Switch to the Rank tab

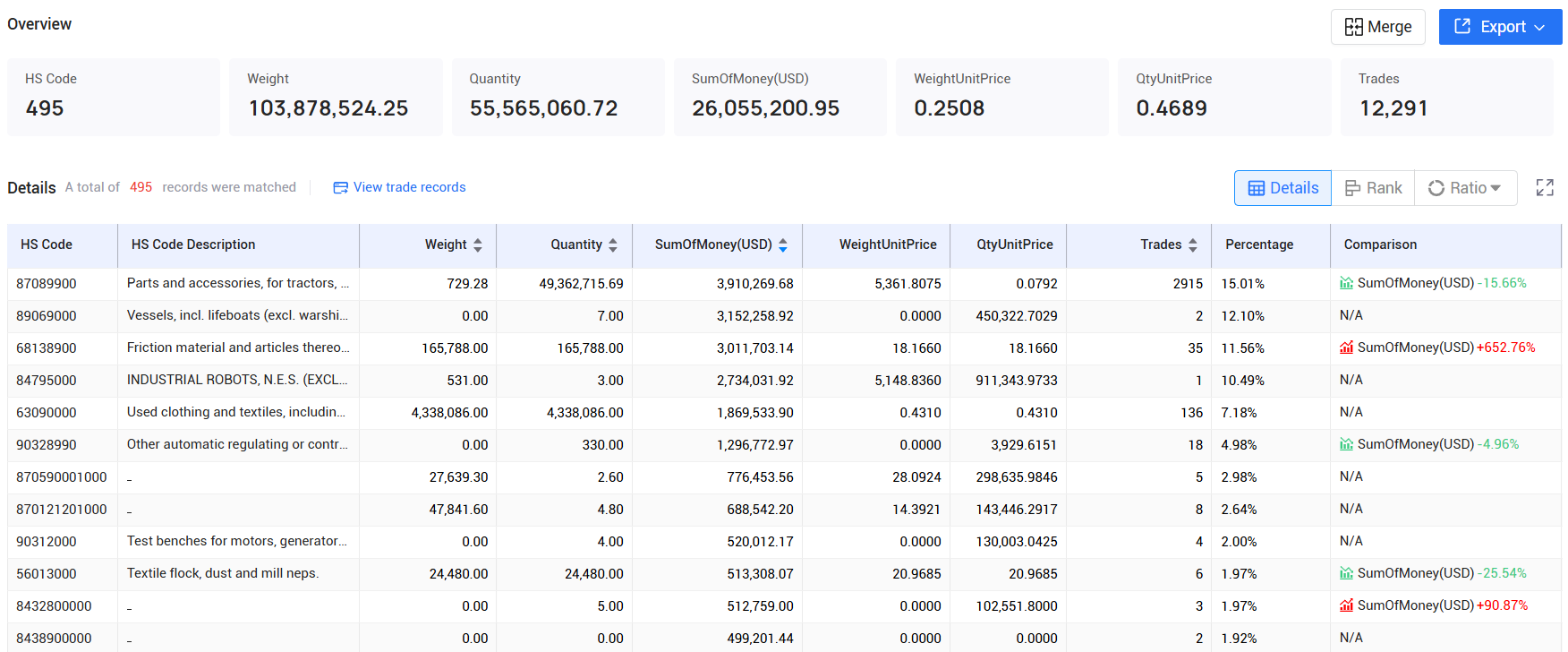pyautogui.click(x=1373, y=188)
